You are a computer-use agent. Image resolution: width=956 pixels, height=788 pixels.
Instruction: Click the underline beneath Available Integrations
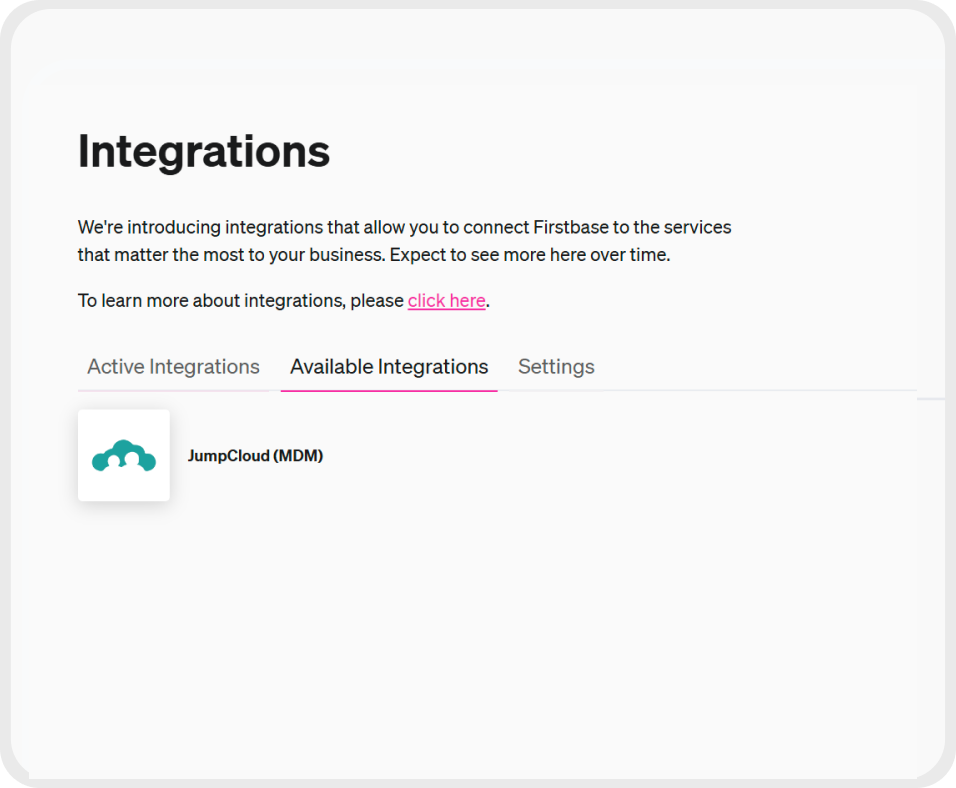pos(388,387)
